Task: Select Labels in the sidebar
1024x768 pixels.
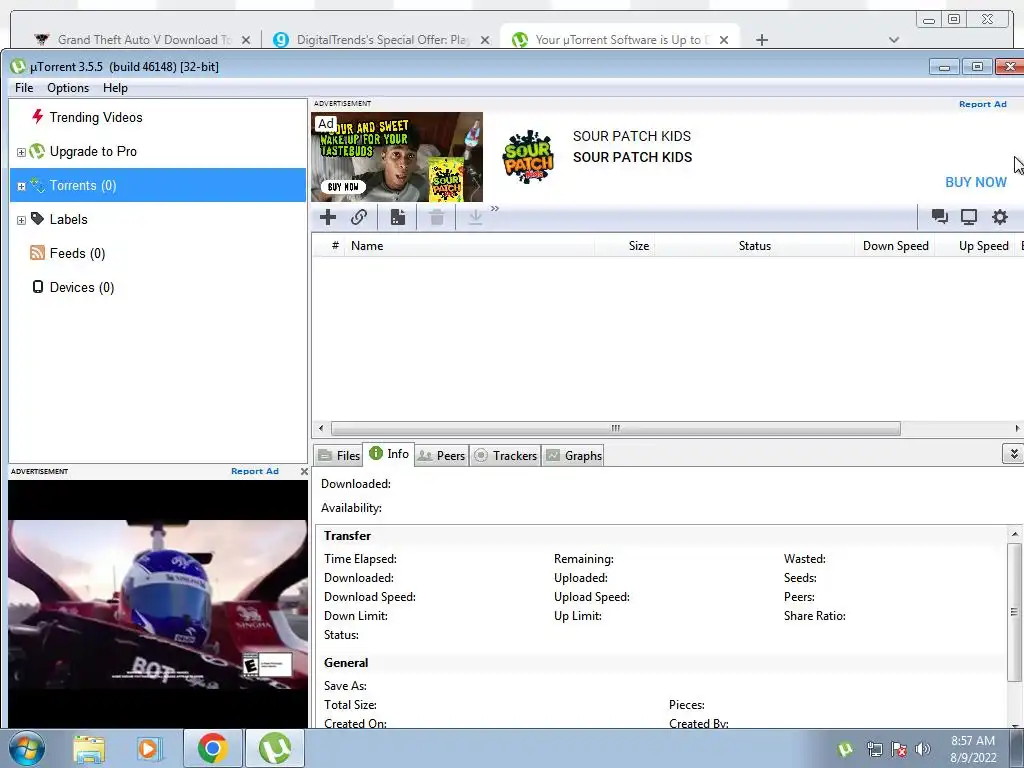Action: tap(69, 219)
